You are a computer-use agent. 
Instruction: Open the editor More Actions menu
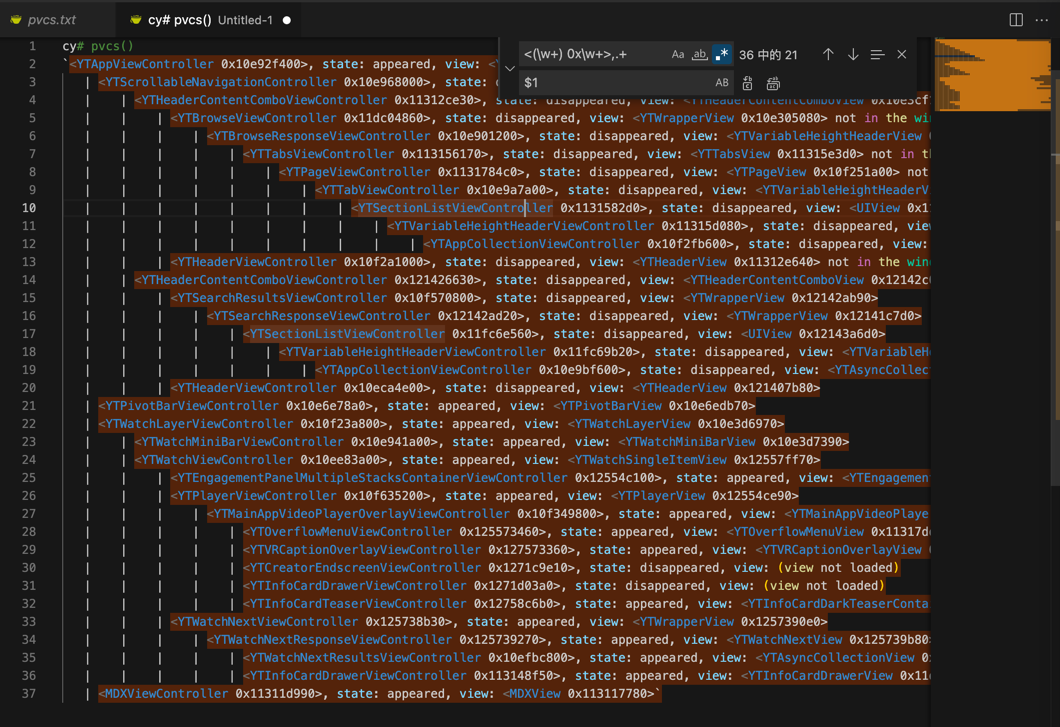[1042, 20]
